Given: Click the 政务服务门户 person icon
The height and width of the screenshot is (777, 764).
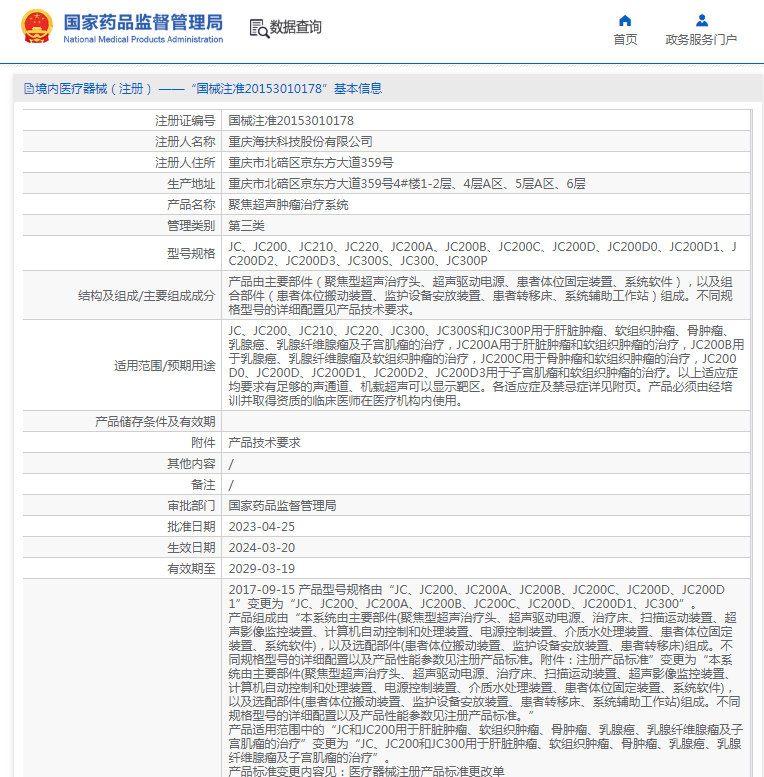Looking at the screenshot, I should (x=701, y=20).
